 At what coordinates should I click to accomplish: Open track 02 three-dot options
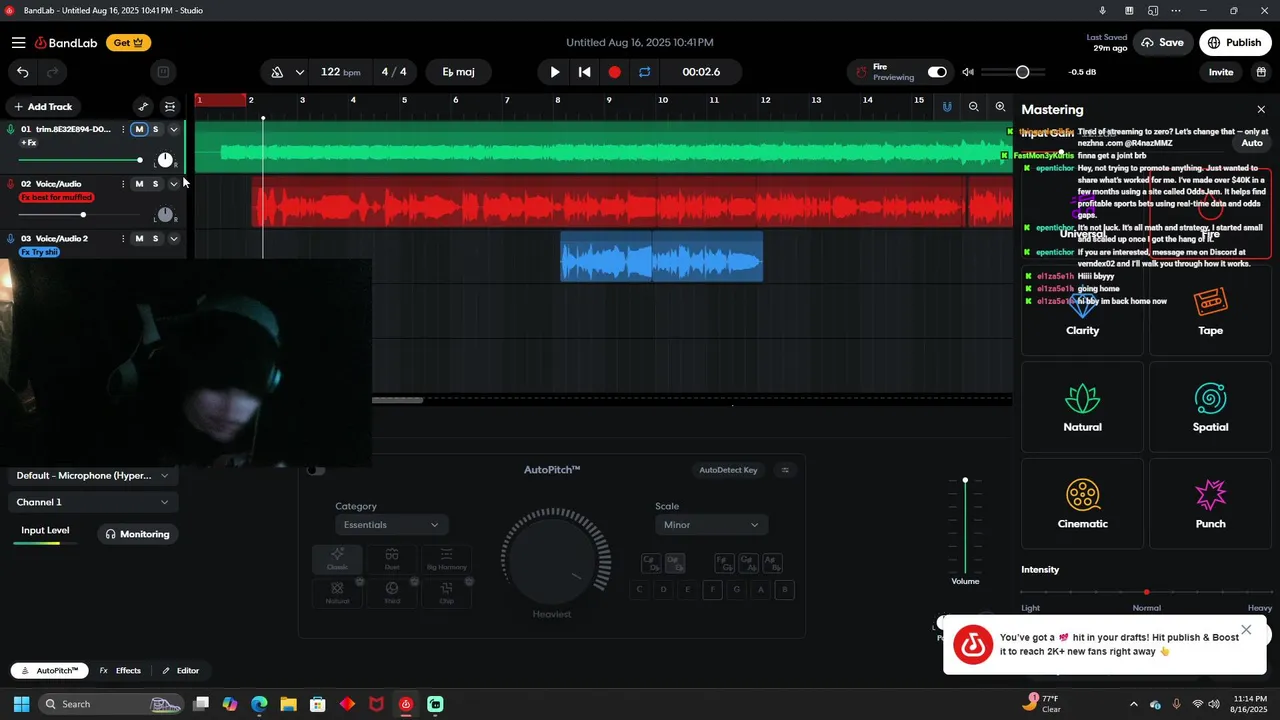123,184
